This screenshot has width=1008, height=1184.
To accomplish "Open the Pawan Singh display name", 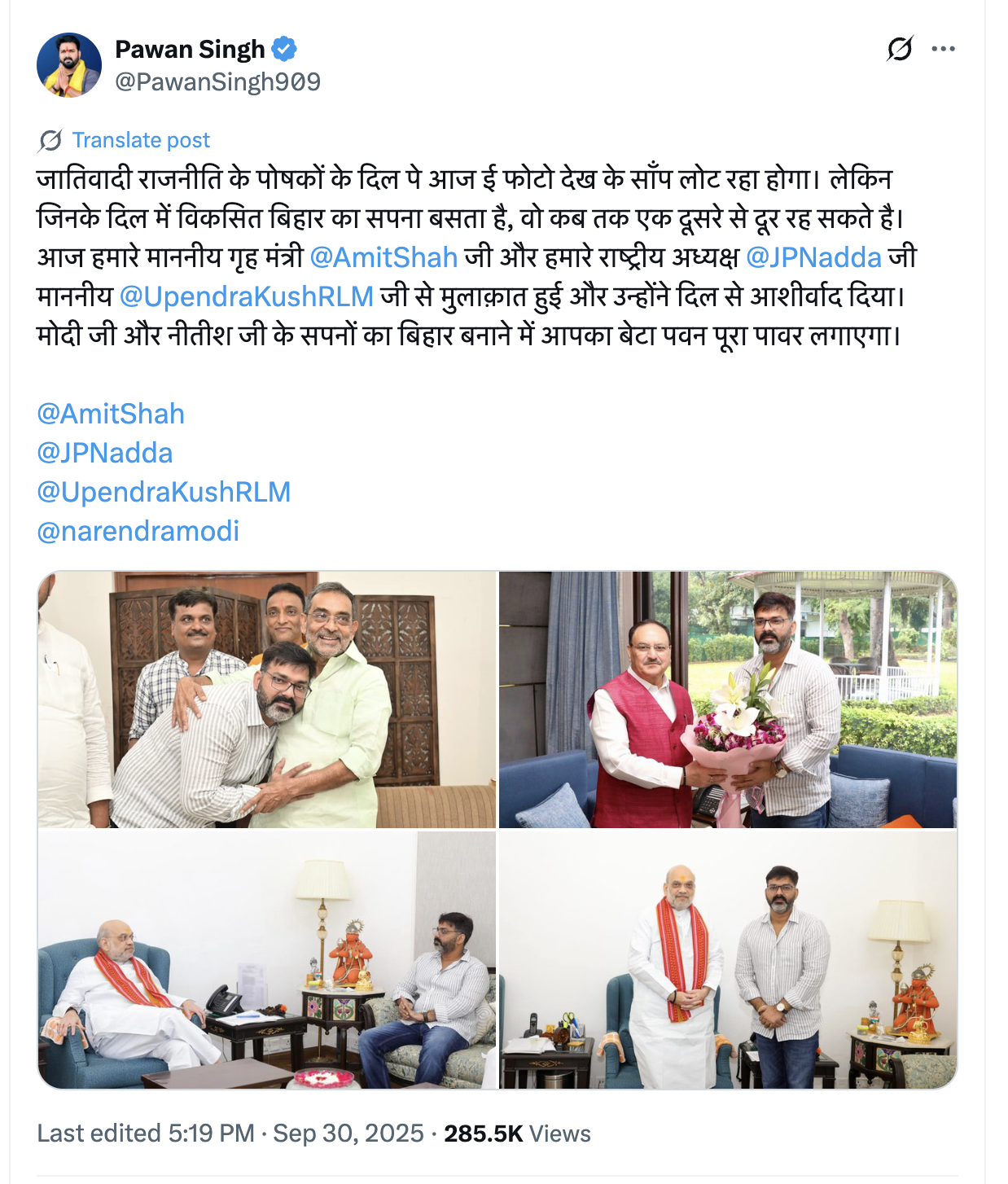I will click(x=190, y=50).
